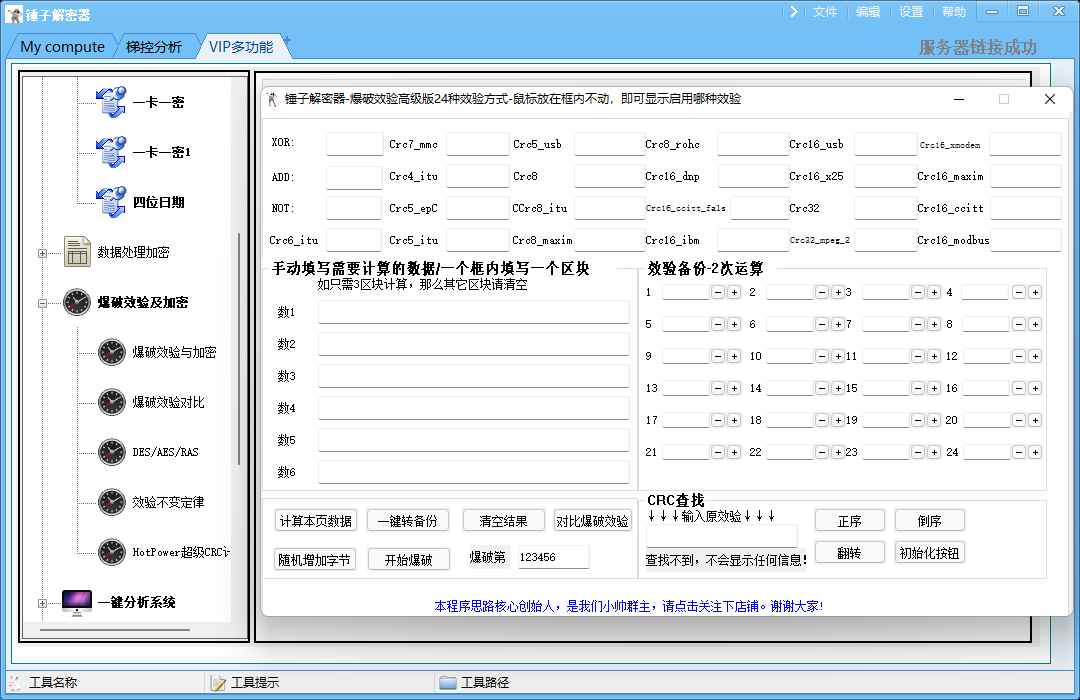Click the 工具提示 notepad icon in status bar
Image resolution: width=1080 pixels, height=700 pixels.
tap(218, 683)
